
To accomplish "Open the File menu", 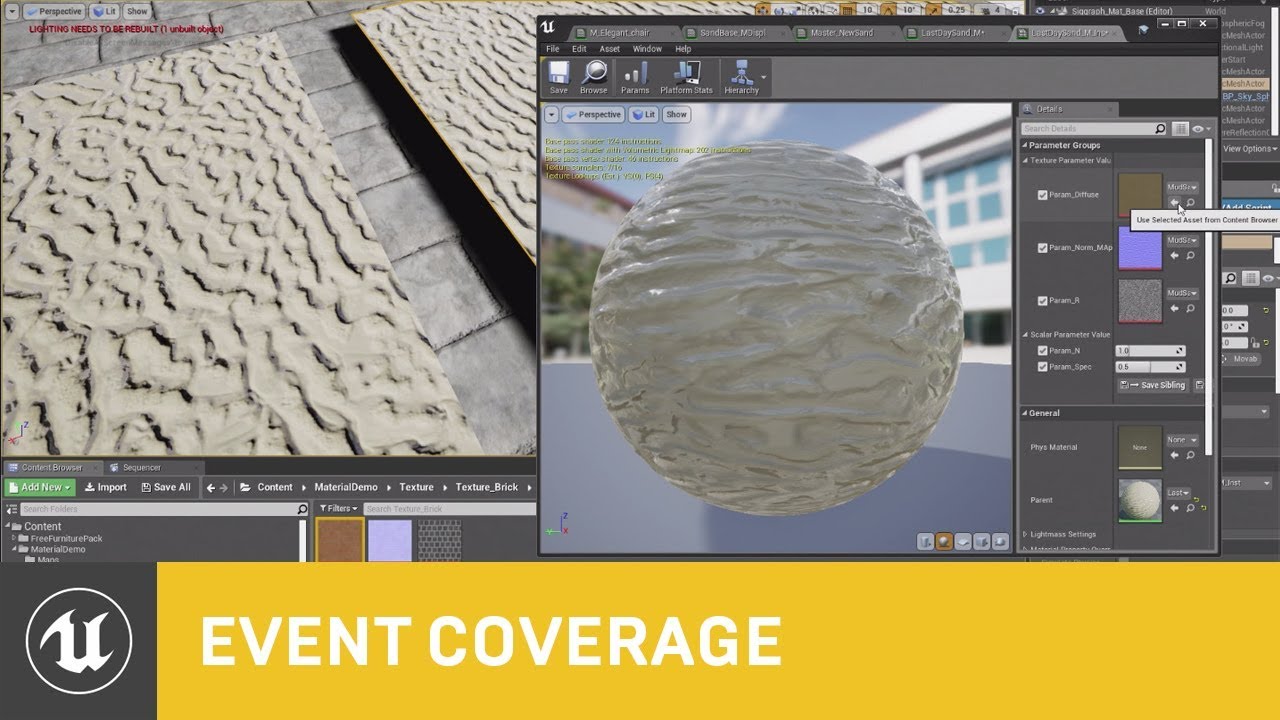I will pos(552,49).
